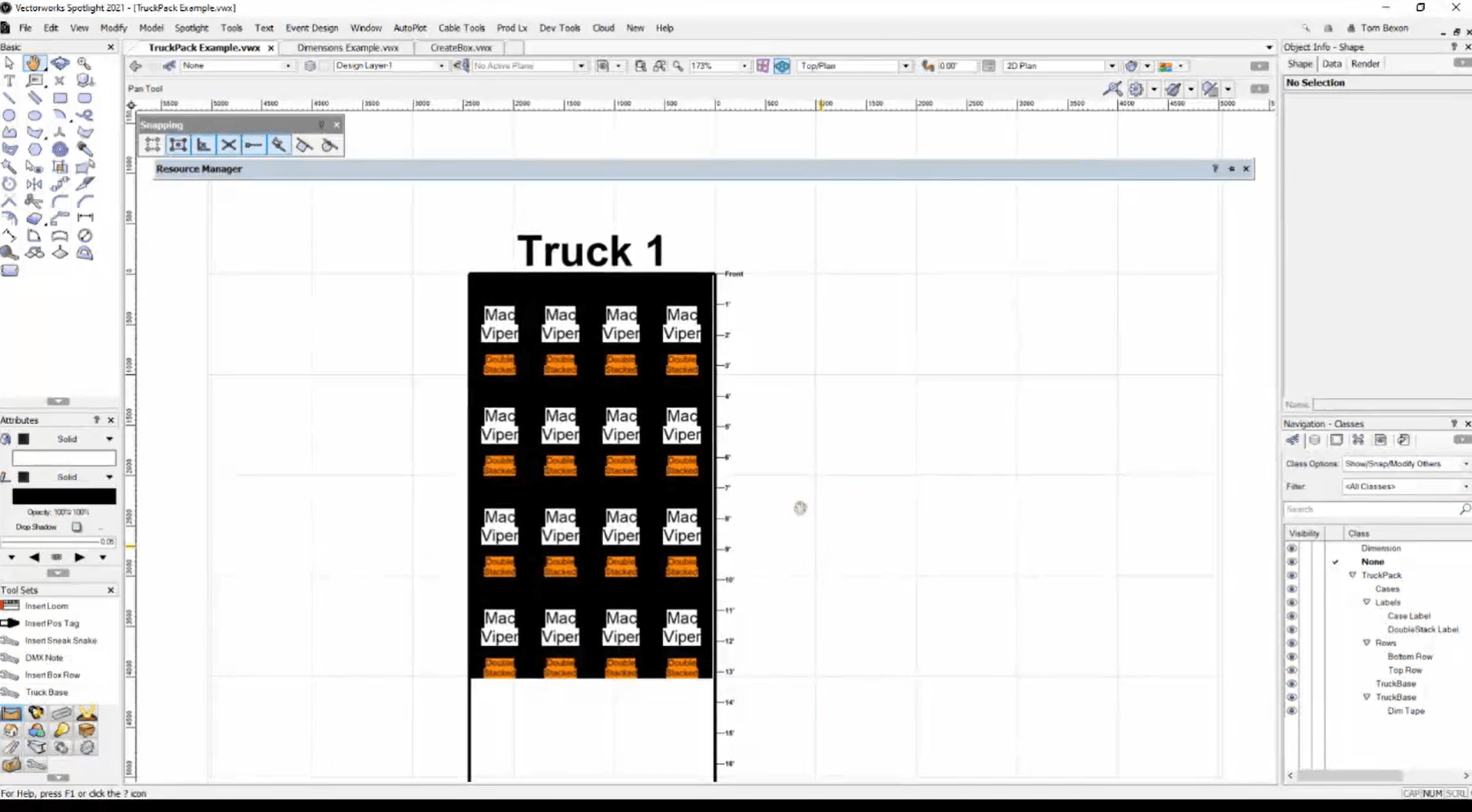Toggle Snap to Grid in Snapping palette

pos(153,145)
